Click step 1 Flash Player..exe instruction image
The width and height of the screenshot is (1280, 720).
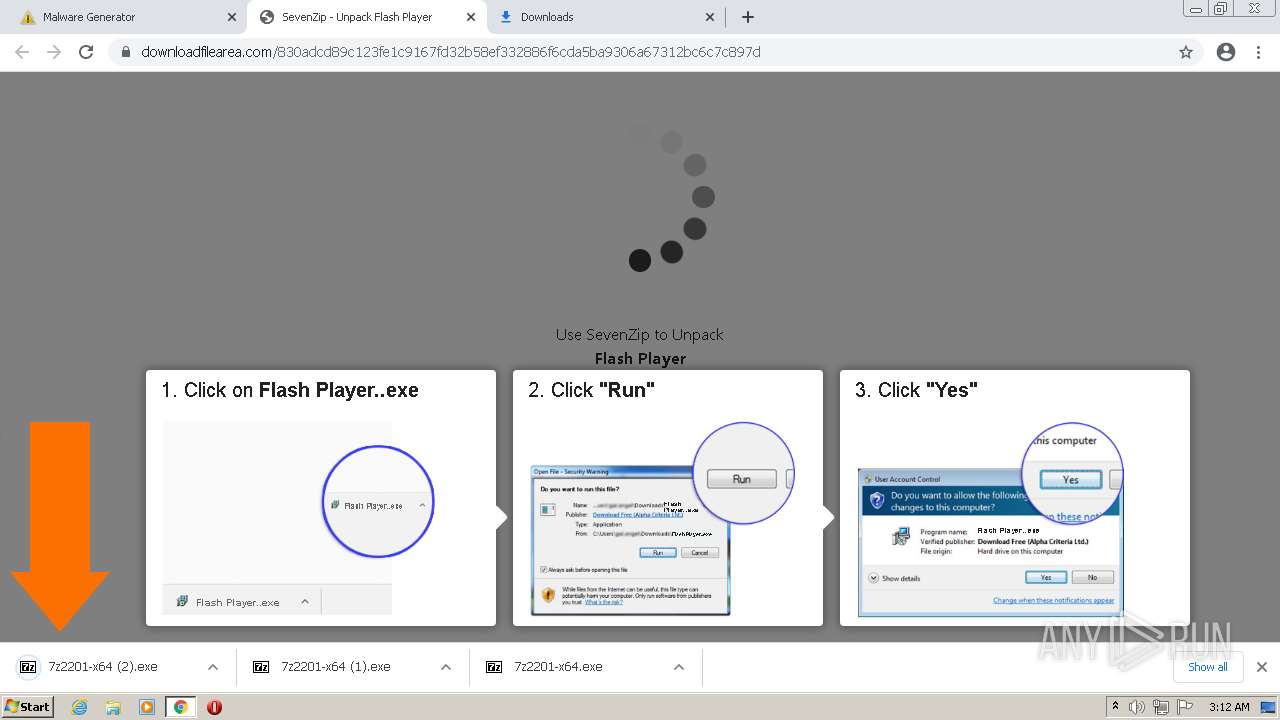coord(298,518)
